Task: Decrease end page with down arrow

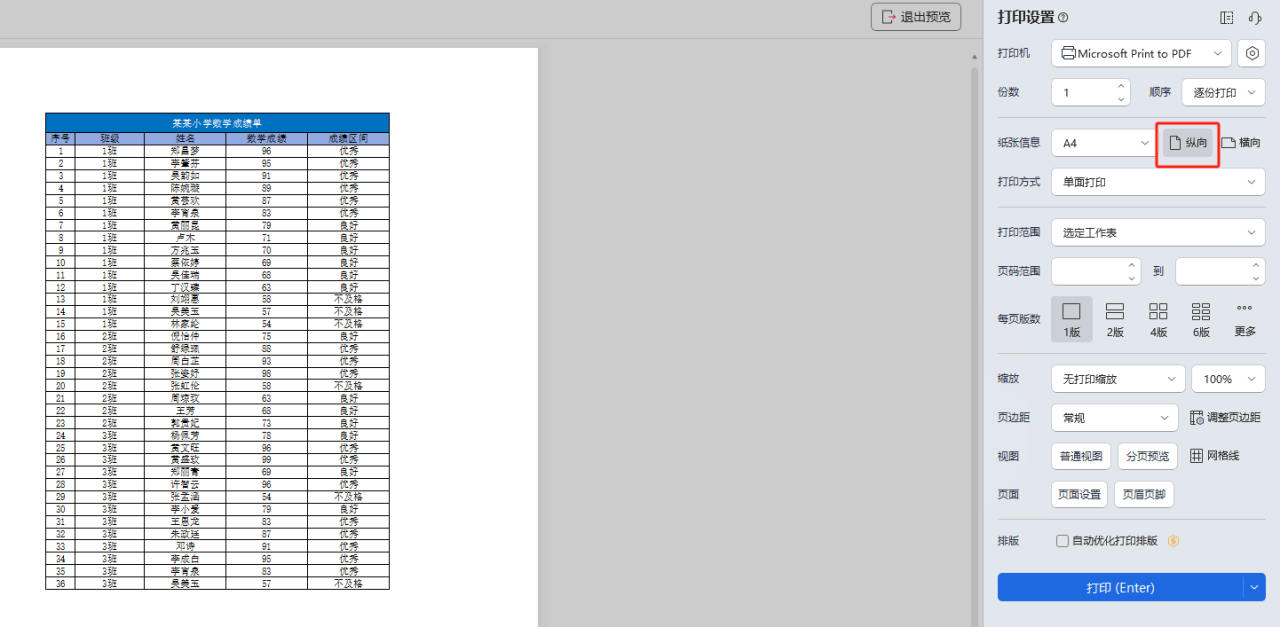Action: (x=1257, y=277)
